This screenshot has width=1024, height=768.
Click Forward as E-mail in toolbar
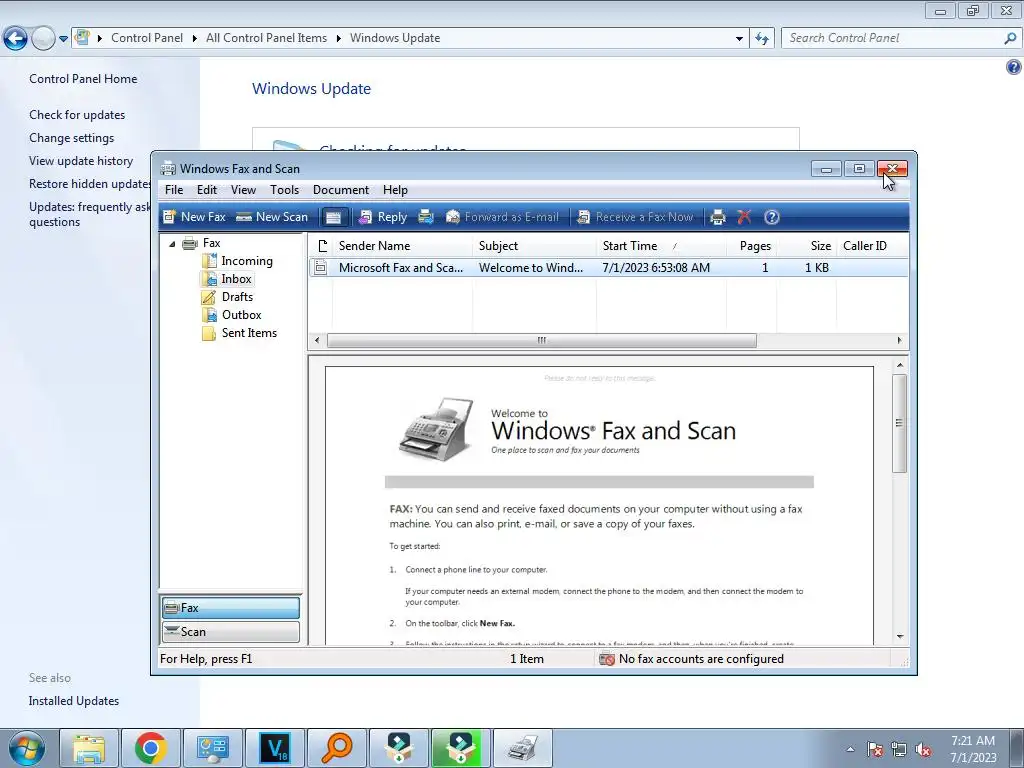(502, 217)
